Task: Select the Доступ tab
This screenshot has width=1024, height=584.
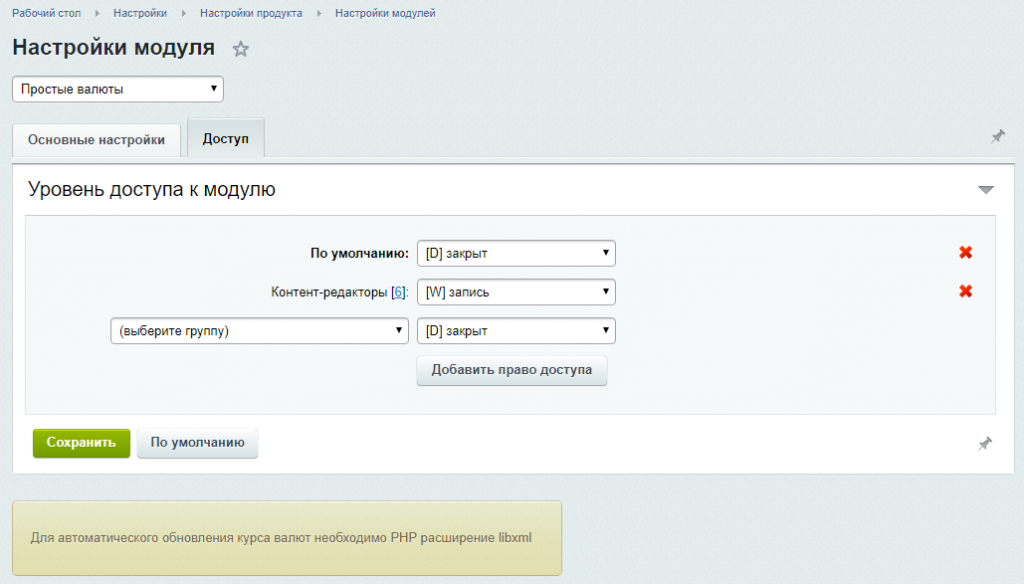Action: (x=225, y=138)
